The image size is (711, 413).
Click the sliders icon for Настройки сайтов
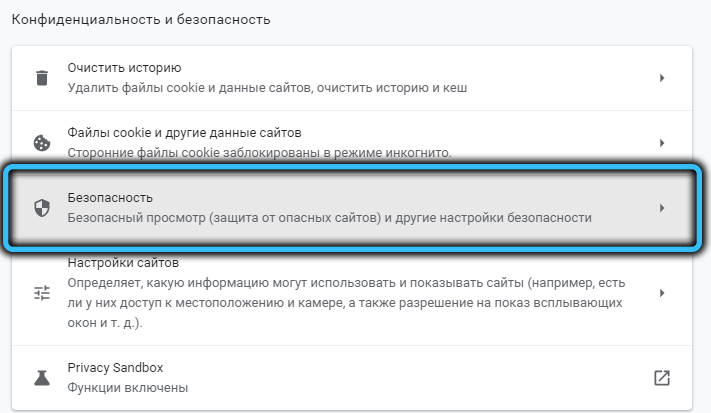(42, 293)
